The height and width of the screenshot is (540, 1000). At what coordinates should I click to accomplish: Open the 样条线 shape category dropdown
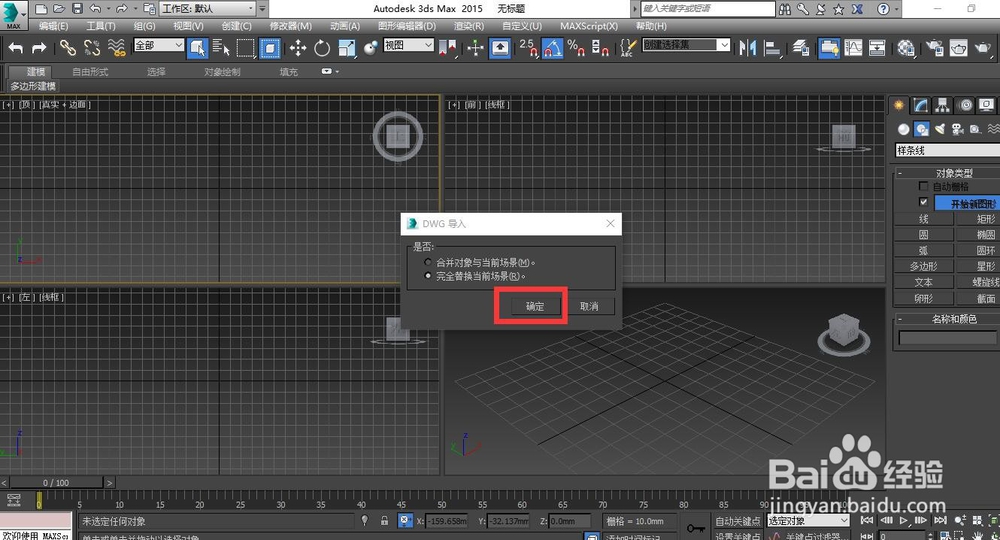pyautogui.click(x=947, y=150)
